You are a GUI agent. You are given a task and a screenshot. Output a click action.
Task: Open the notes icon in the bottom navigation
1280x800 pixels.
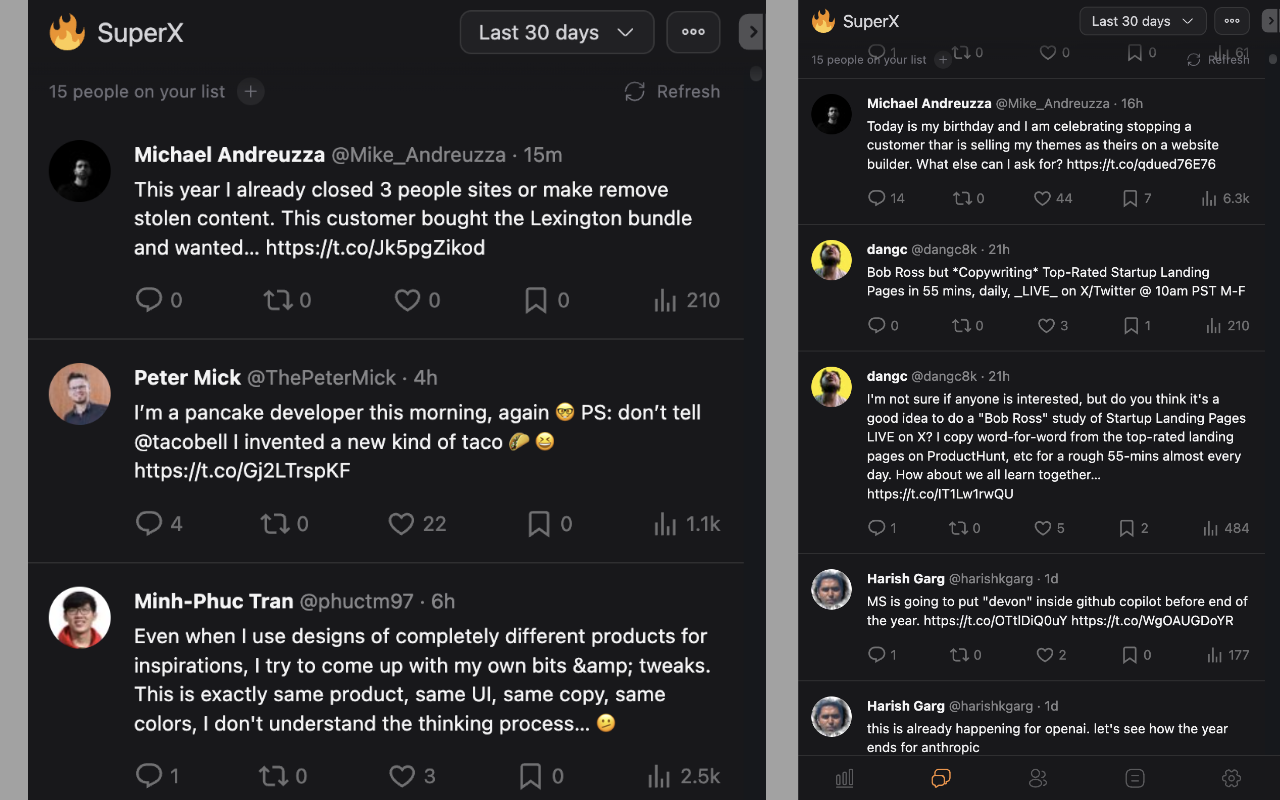pyautogui.click(x=1135, y=777)
